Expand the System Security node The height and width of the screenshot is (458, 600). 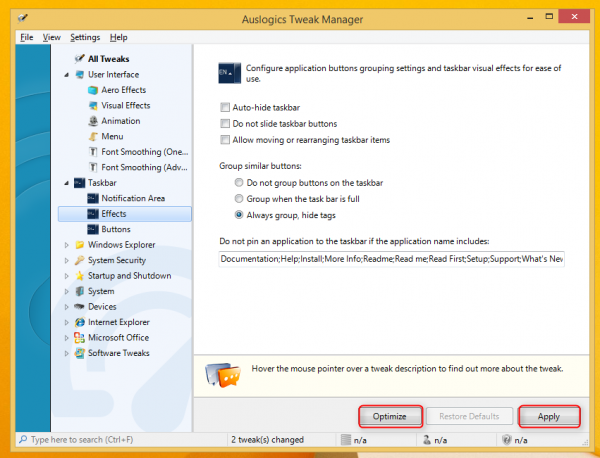tap(67, 261)
